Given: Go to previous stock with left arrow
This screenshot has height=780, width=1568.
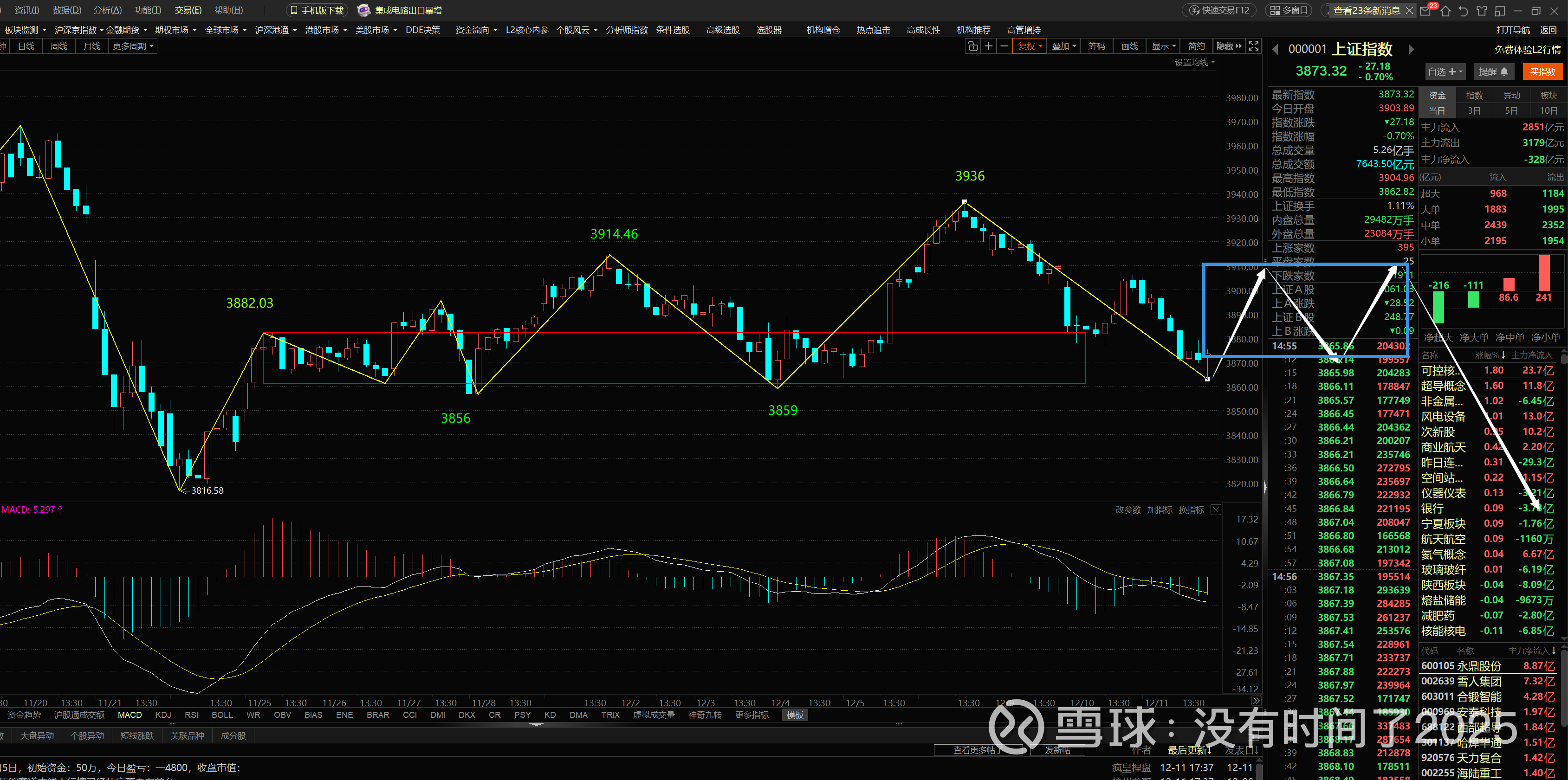Looking at the screenshot, I should click(x=1275, y=49).
